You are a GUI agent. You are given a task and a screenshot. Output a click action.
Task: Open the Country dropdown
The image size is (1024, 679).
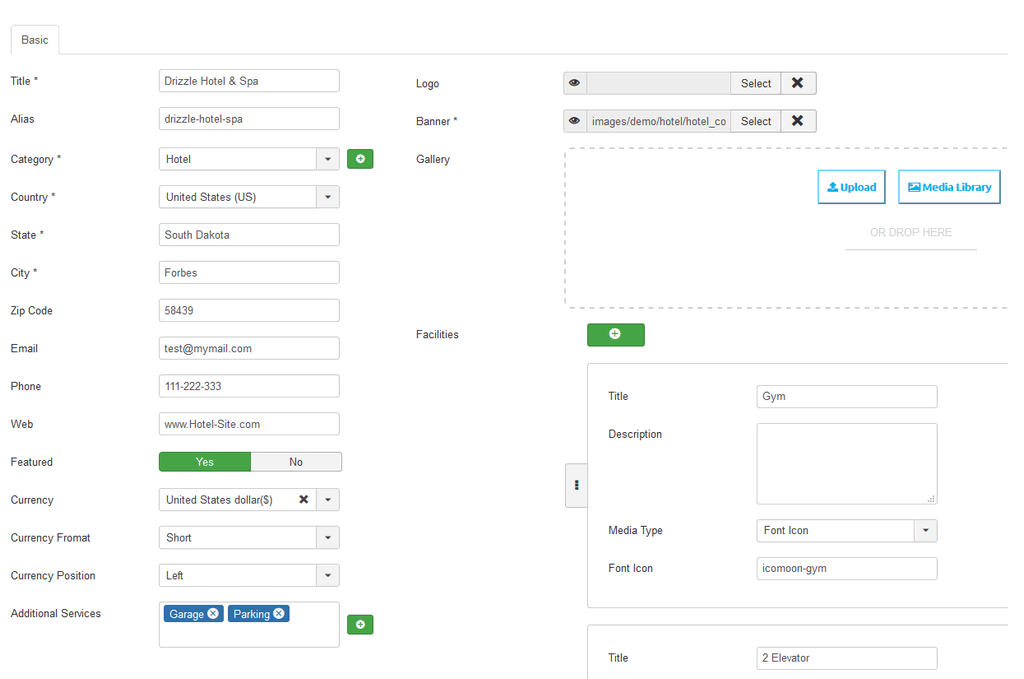coord(328,197)
